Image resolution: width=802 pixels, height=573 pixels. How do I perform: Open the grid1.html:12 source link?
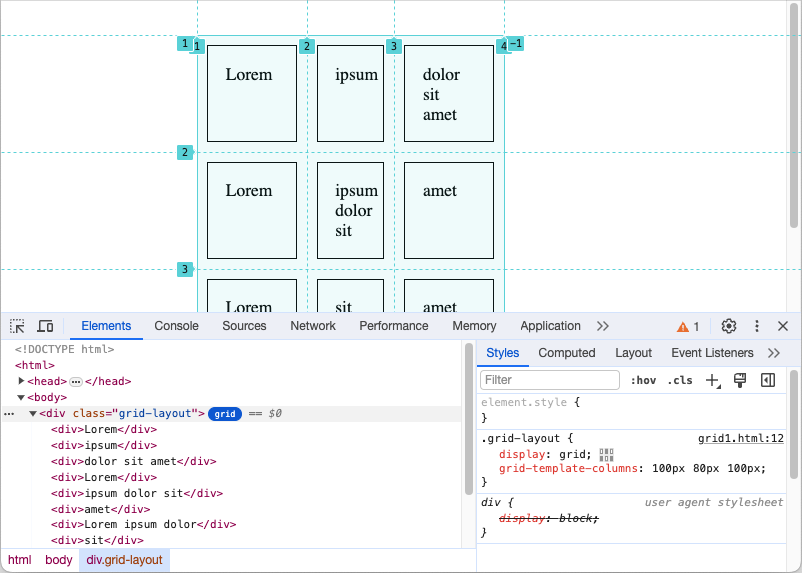[x=740, y=438]
